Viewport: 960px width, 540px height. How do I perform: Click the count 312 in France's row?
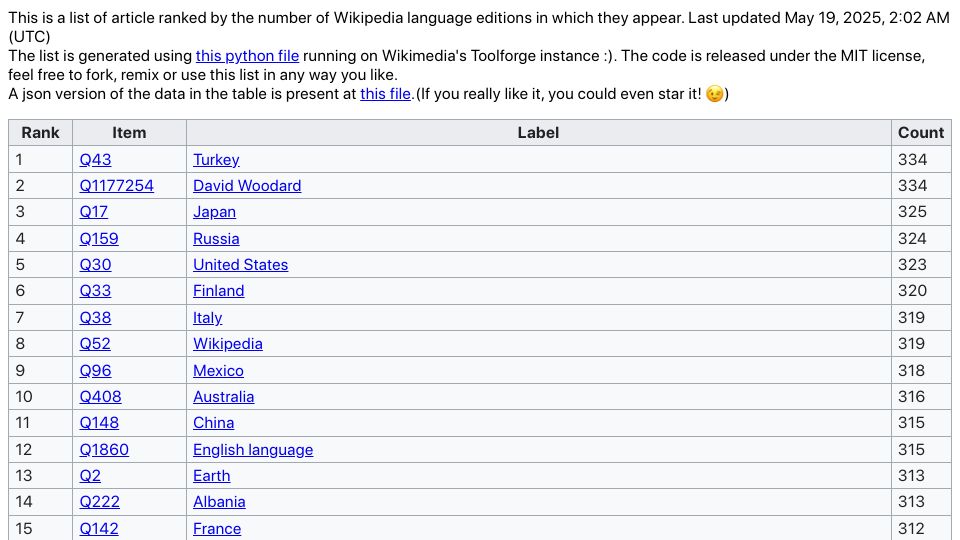(911, 528)
